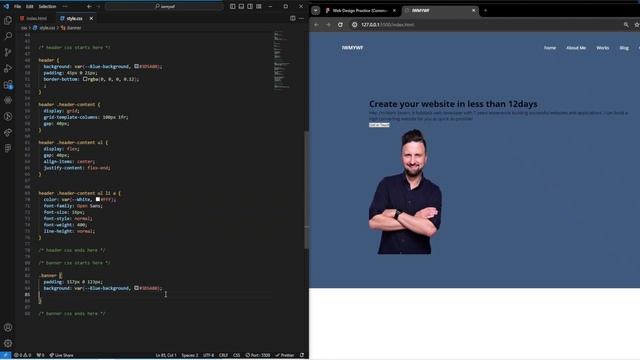This screenshot has height=360, width=640.
Task: Click the Ln 85, Col 1 cursor position
Action: [x=166, y=355]
